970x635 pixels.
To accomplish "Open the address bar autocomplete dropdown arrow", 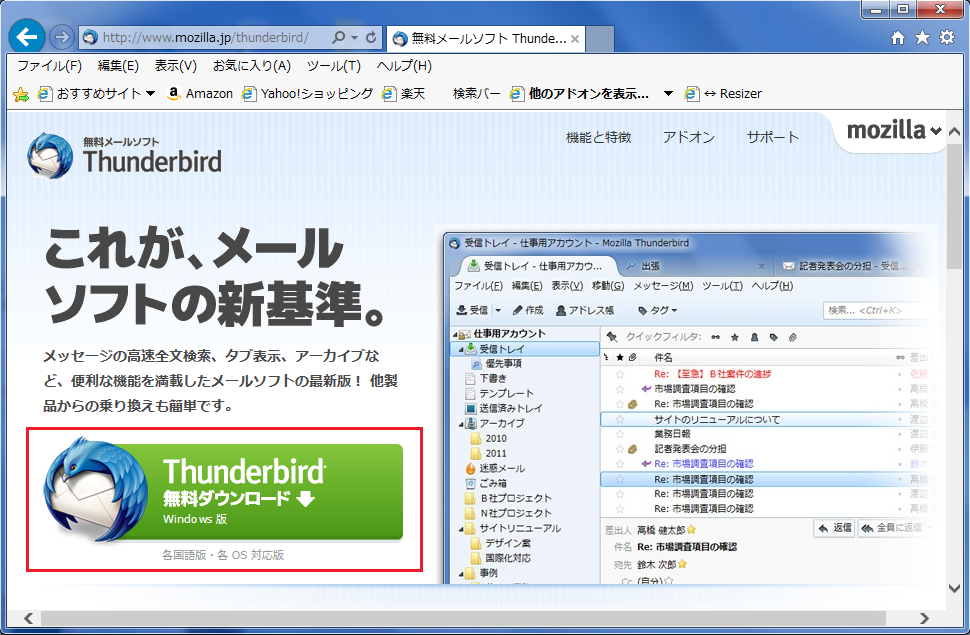I will 354,38.
